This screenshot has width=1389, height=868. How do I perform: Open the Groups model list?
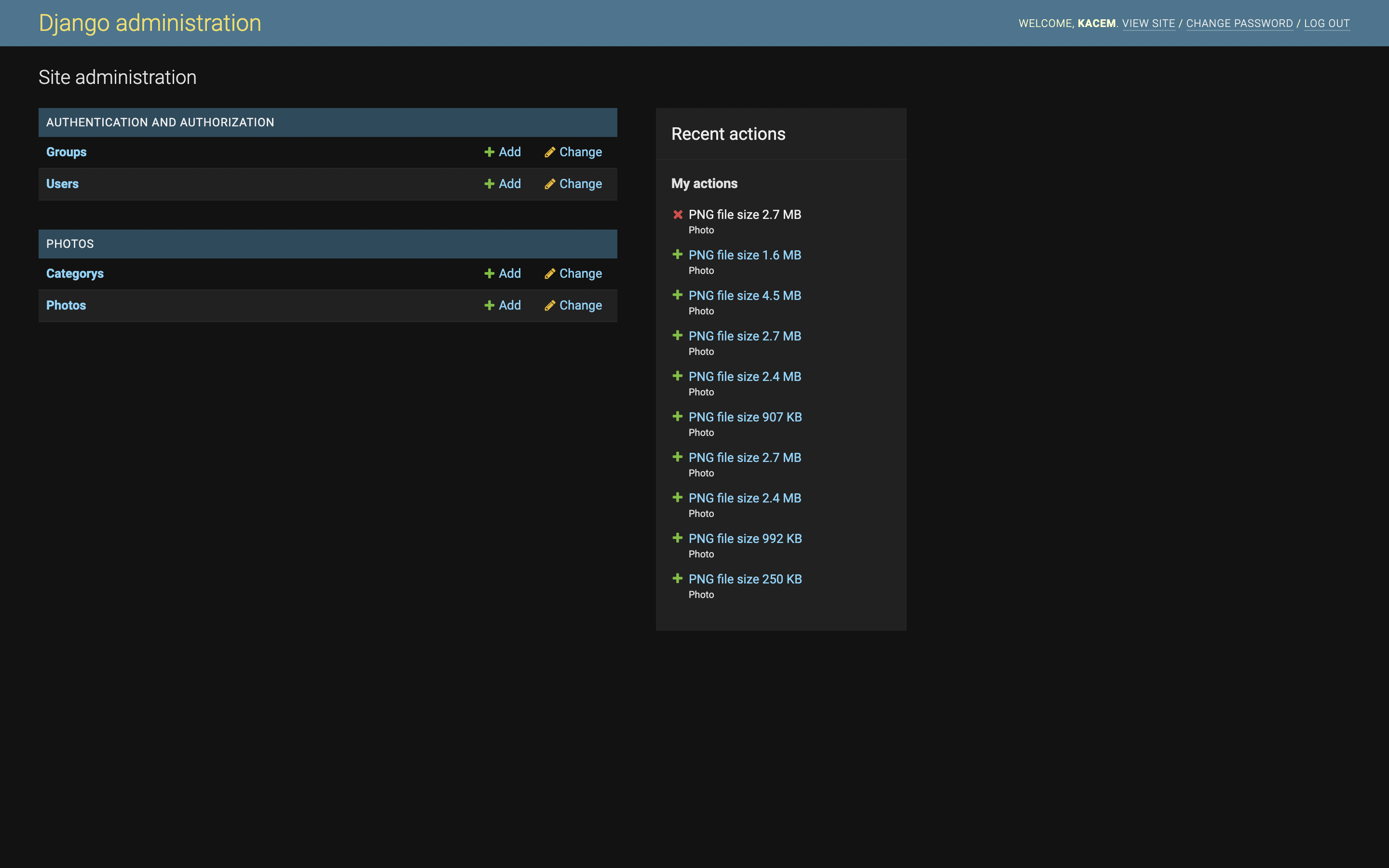[66, 152]
